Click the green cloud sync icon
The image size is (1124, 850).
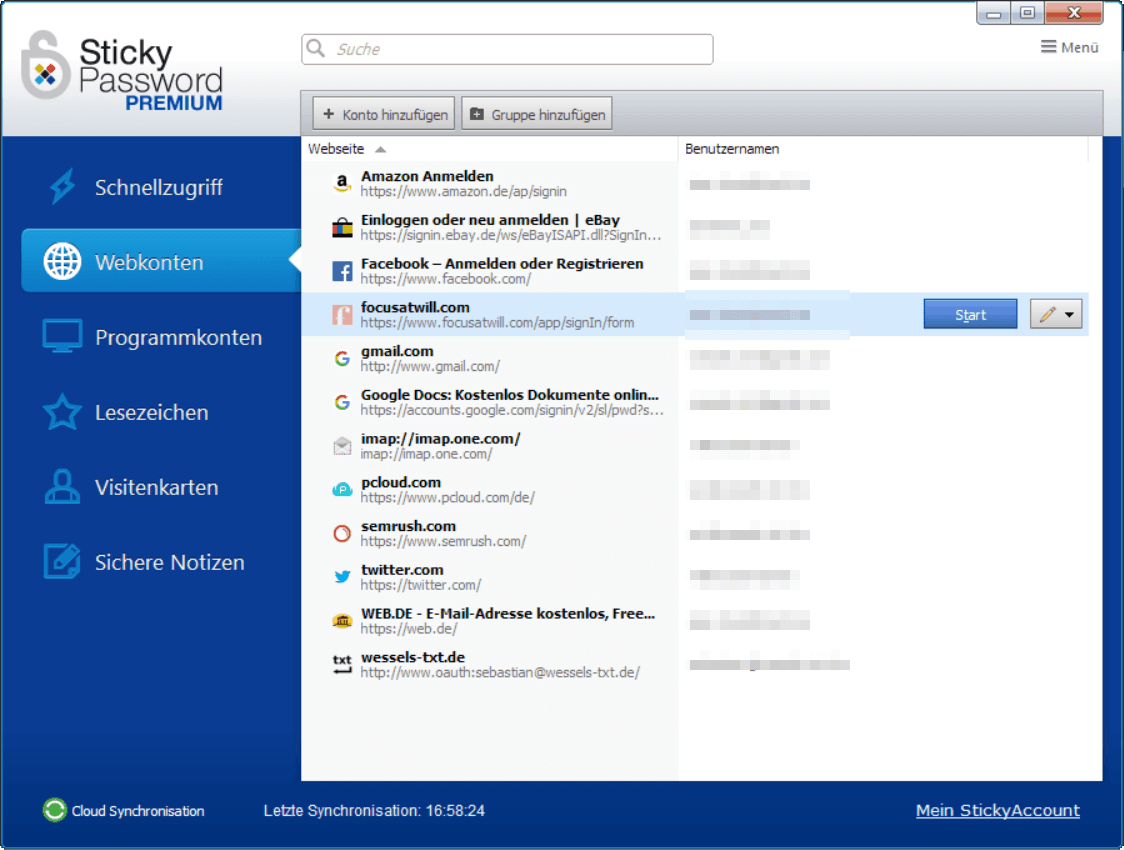pos(54,810)
